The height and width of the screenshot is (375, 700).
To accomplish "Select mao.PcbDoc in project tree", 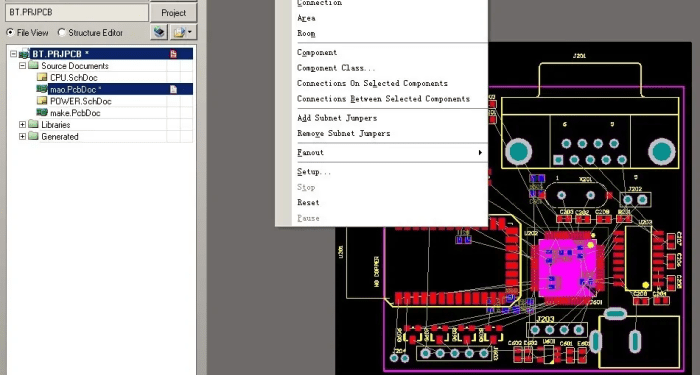I will pos(75,89).
